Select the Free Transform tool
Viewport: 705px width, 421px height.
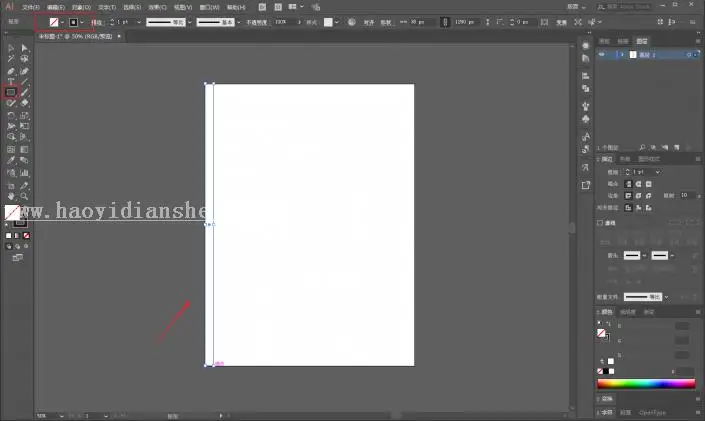(24, 126)
